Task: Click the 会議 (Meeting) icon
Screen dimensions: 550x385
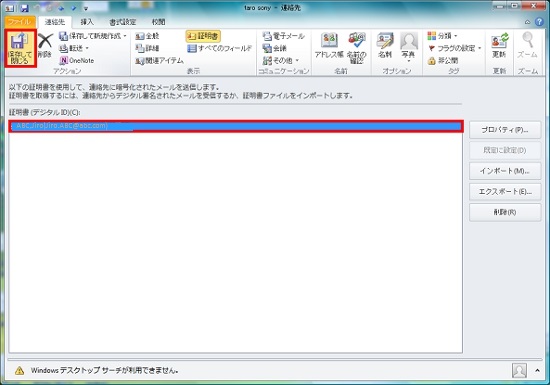Action: (x=267, y=48)
